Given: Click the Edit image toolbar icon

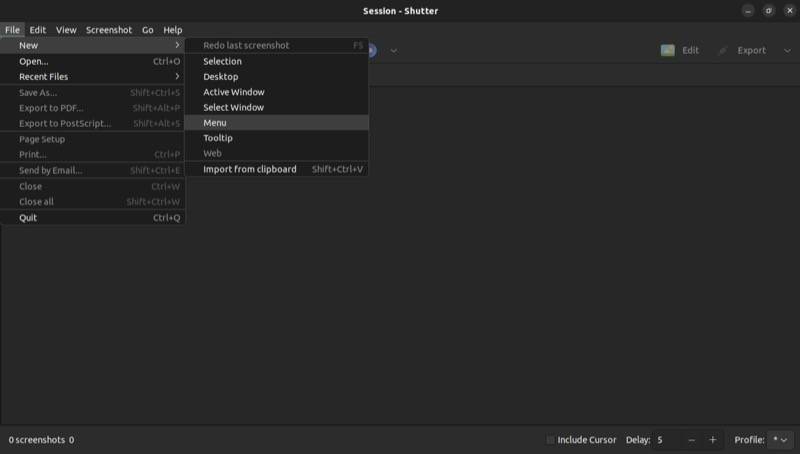Looking at the screenshot, I should tap(667, 51).
